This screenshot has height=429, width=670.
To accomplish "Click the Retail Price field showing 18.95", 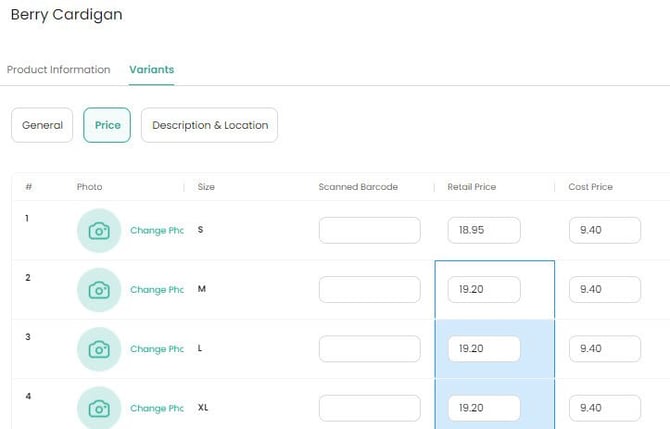I will click(x=484, y=230).
